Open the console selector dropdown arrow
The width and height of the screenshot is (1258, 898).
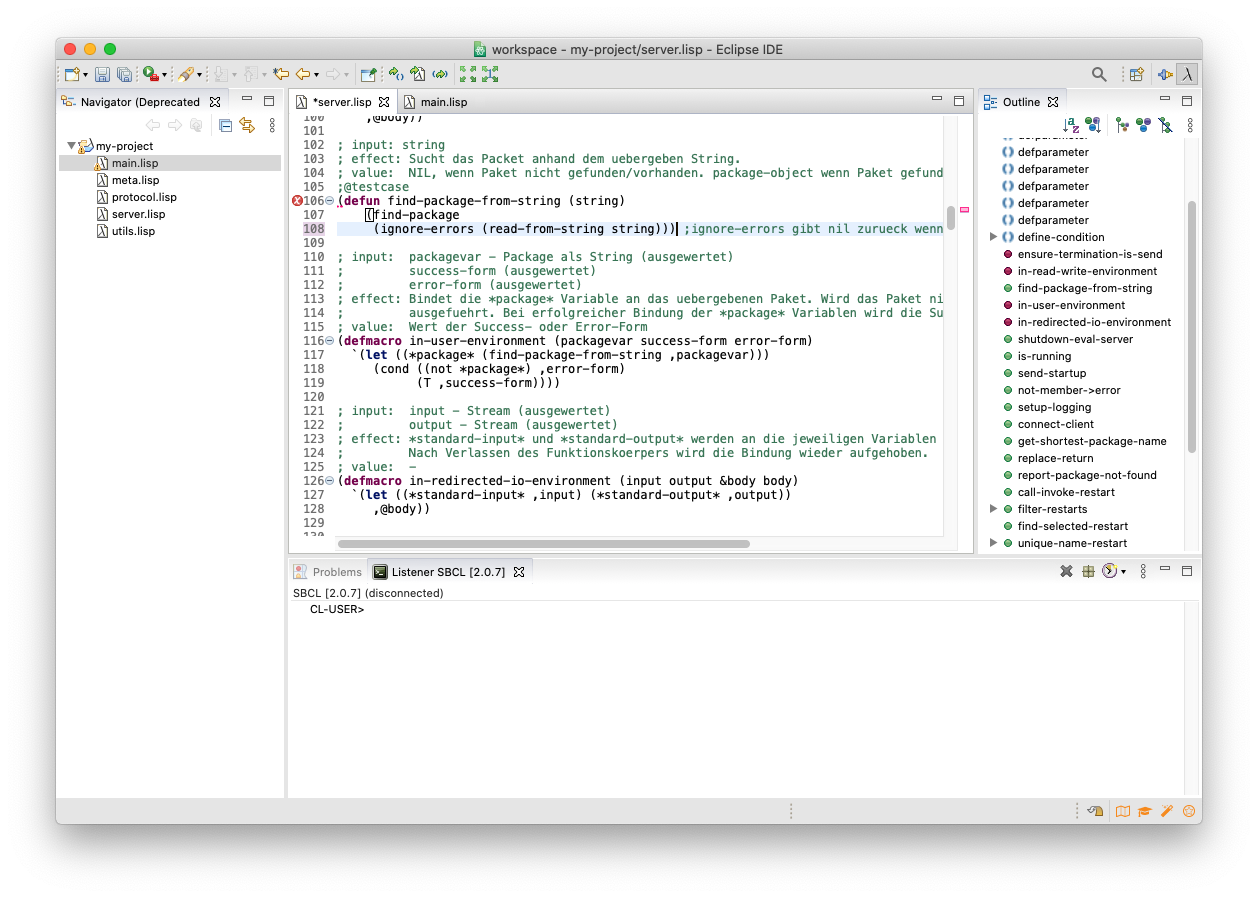coord(1123,573)
